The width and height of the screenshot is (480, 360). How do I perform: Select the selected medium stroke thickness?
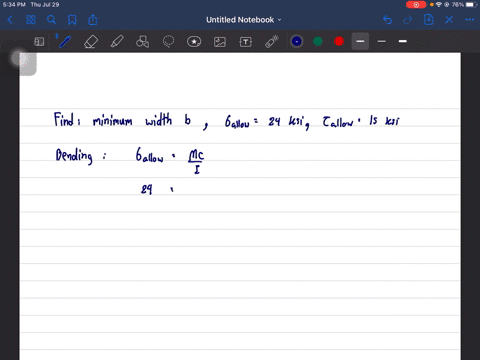(x=360, y=41)
